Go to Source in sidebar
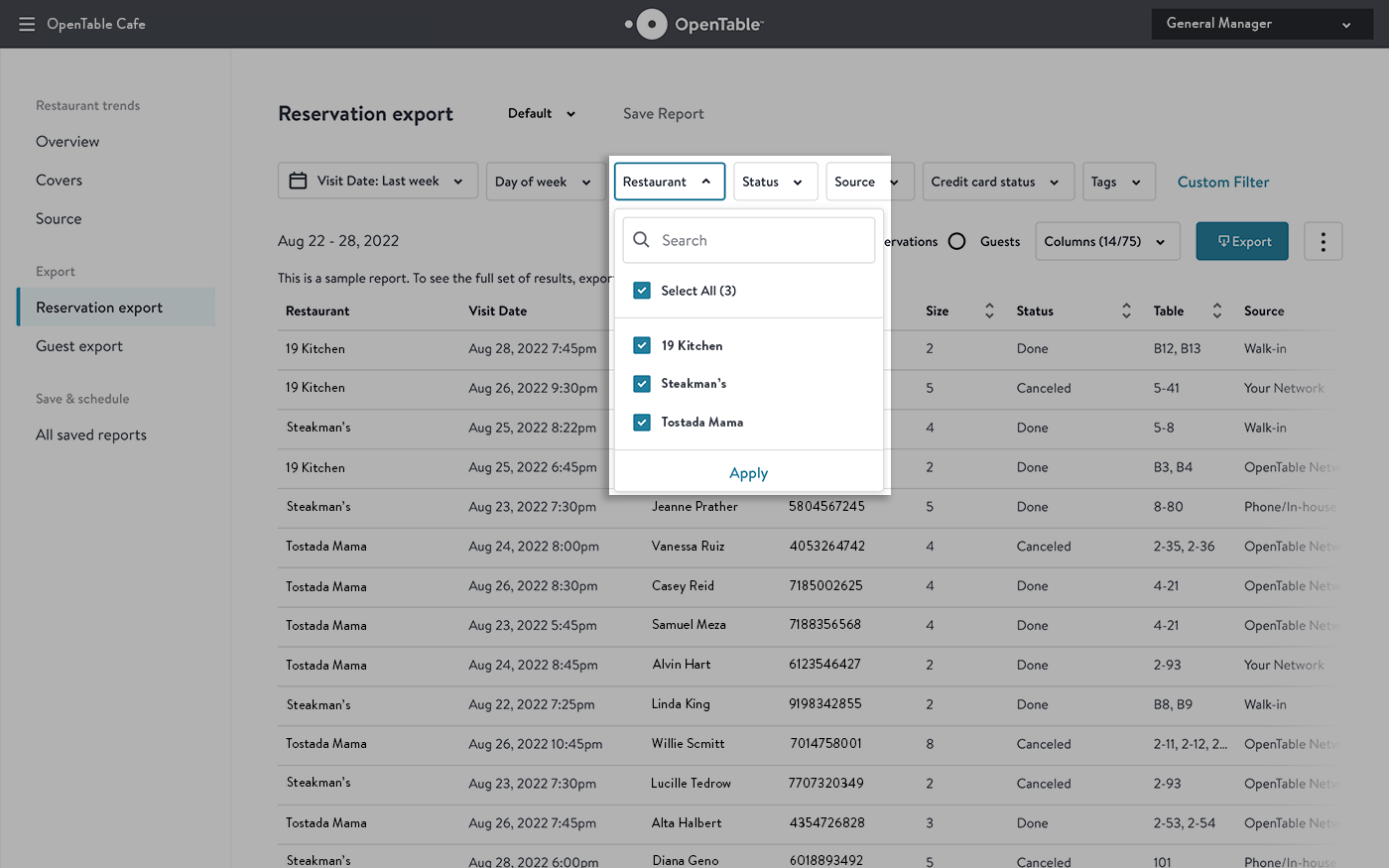Image resolution: width=1389 pixels, height=868 pixels. (x=59, y=219)
